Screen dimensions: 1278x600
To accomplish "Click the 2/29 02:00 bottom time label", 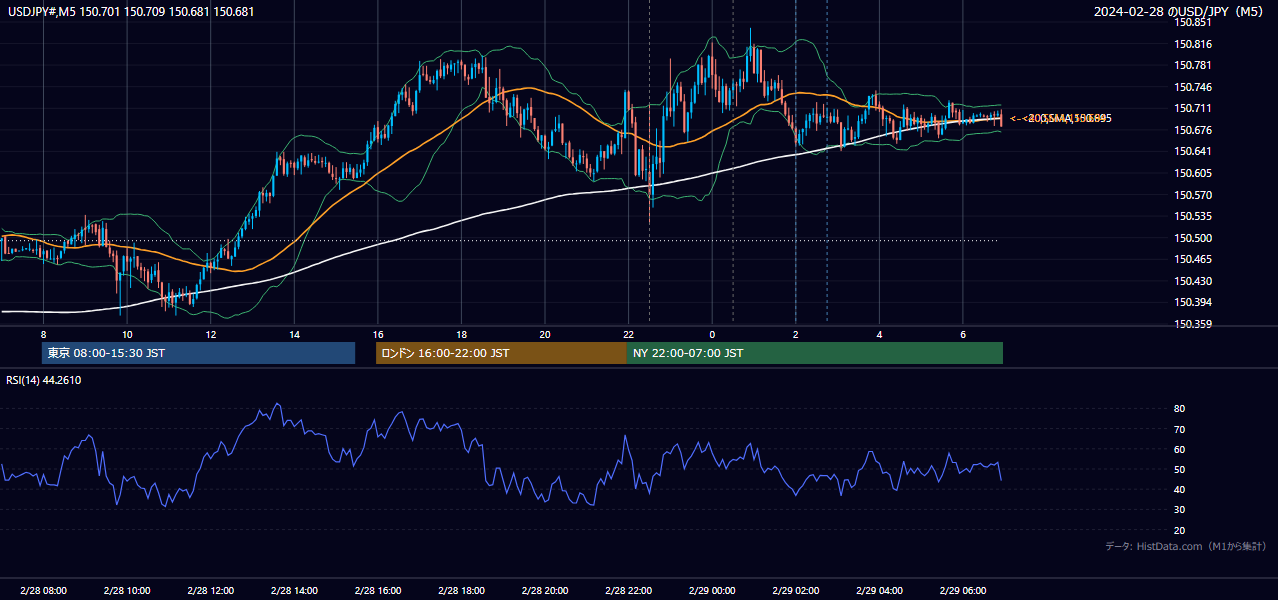I will coord(795,591).
